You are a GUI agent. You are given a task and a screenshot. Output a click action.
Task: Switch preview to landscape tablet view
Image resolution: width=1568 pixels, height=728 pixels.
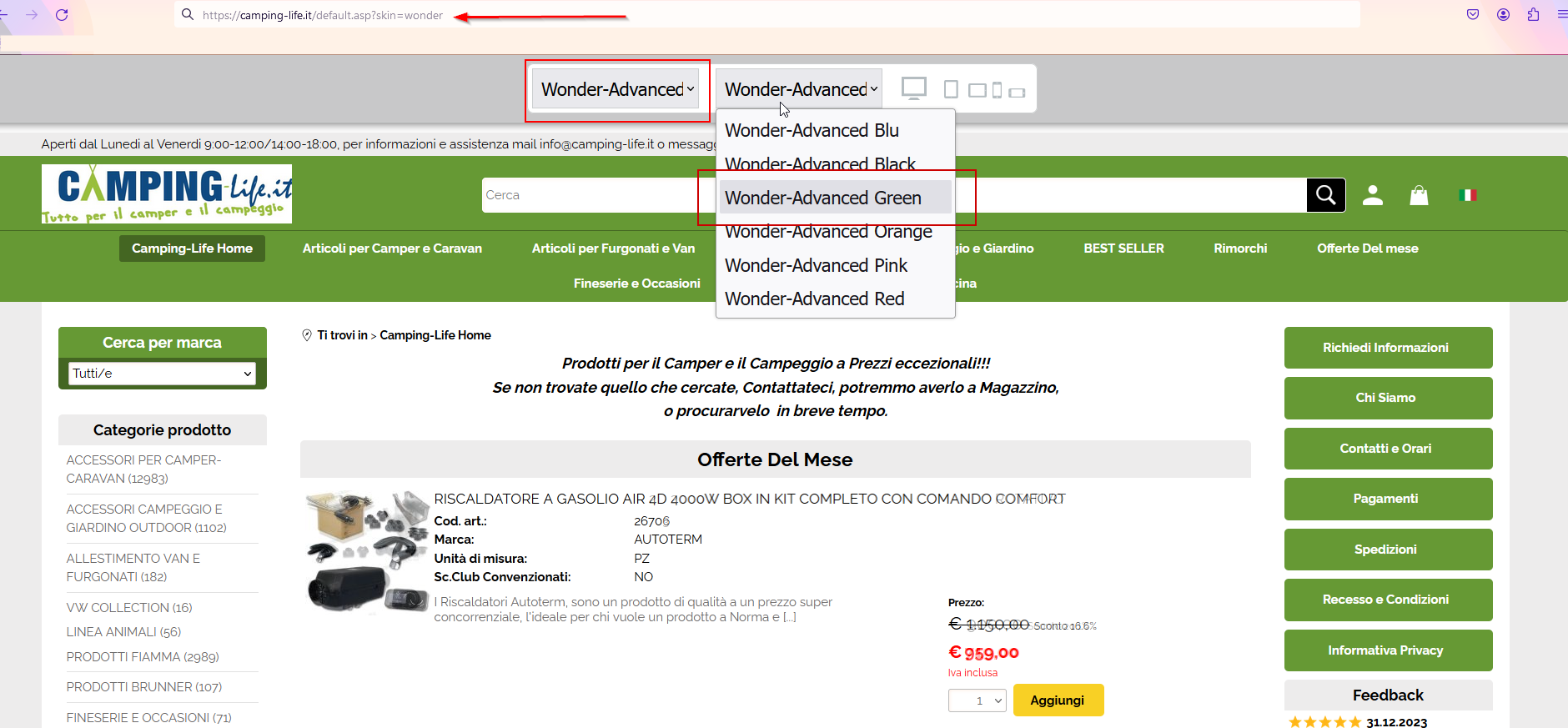point(977,90)
